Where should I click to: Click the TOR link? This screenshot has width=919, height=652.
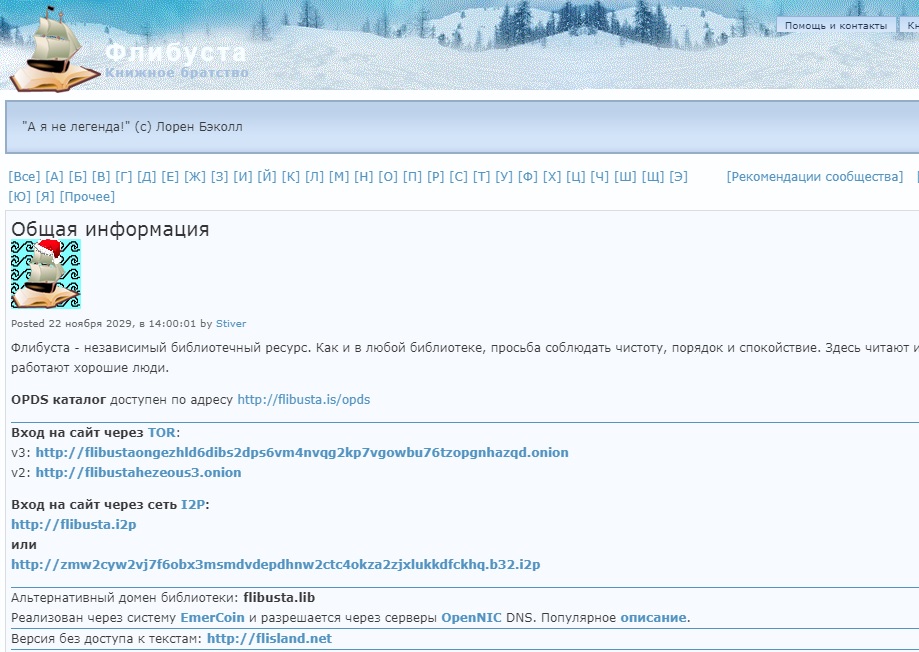click(x=162, y=433)
